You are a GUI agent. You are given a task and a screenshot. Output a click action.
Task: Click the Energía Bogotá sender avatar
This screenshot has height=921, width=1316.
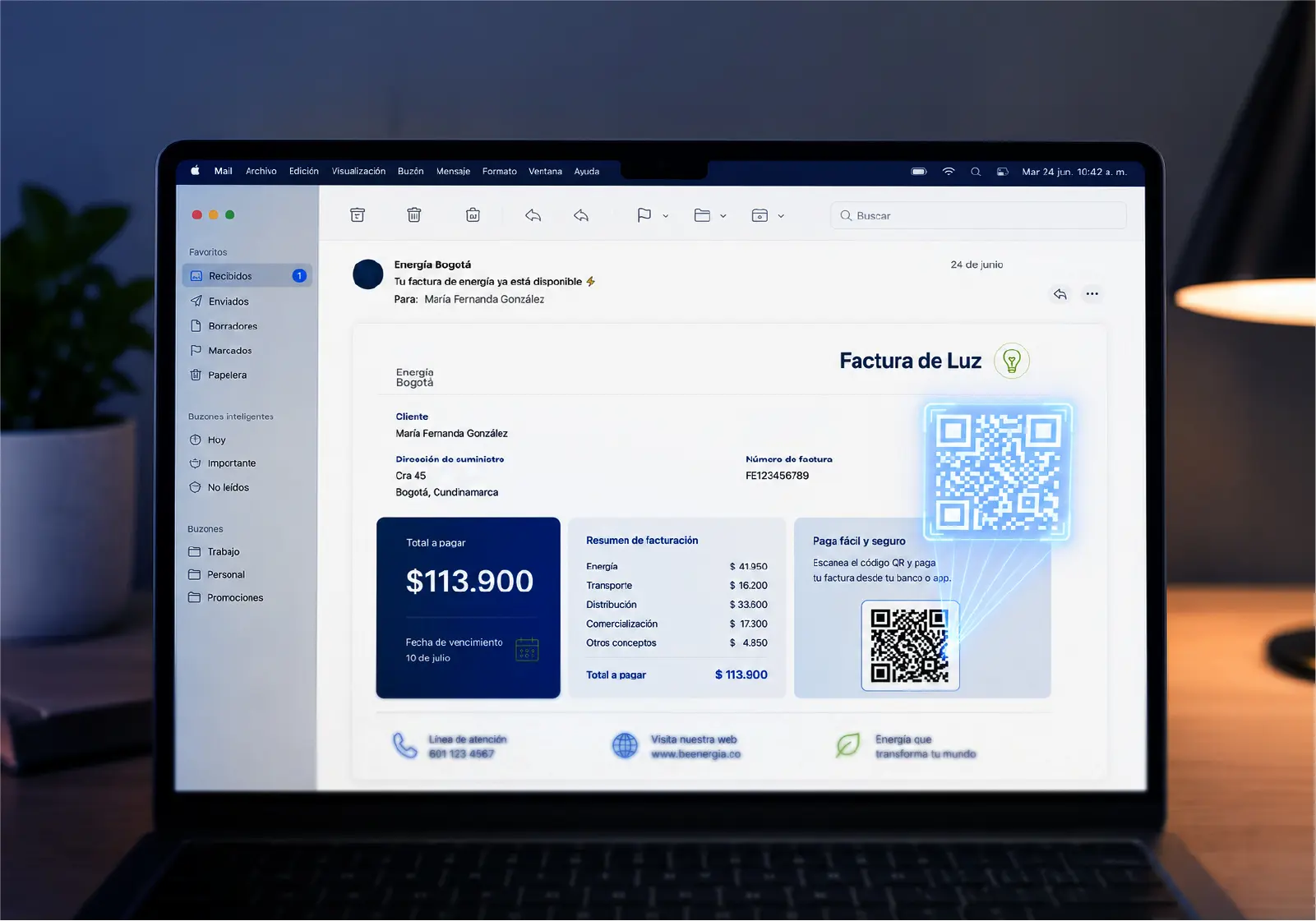tap(368, 274)
